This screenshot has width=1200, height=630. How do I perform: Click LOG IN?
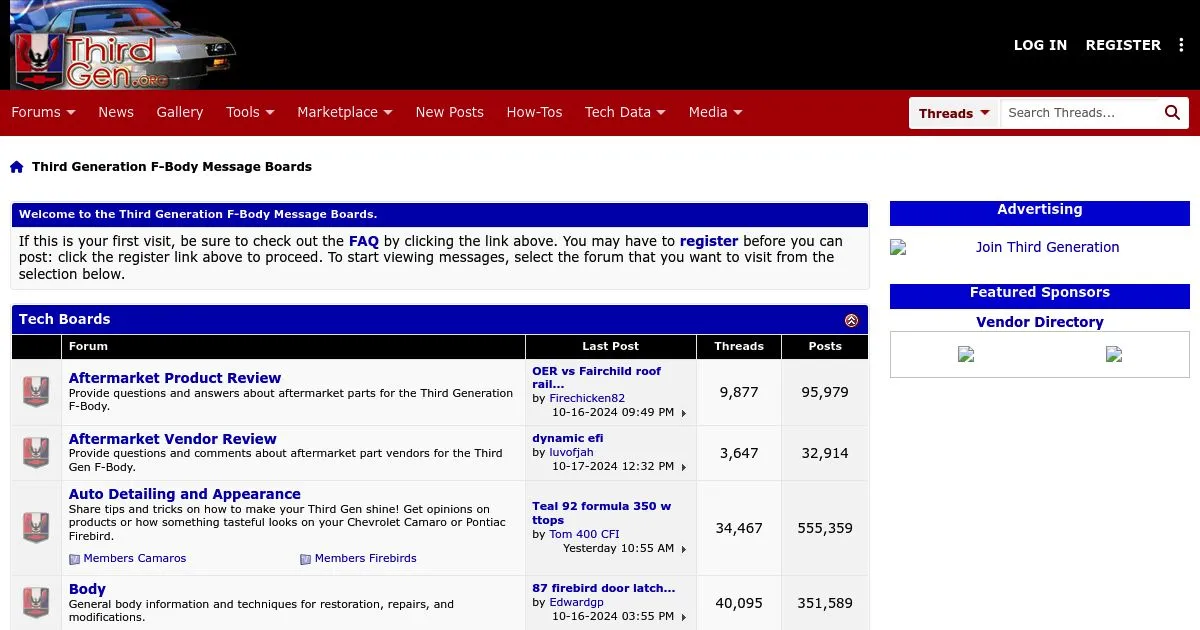1040,45
